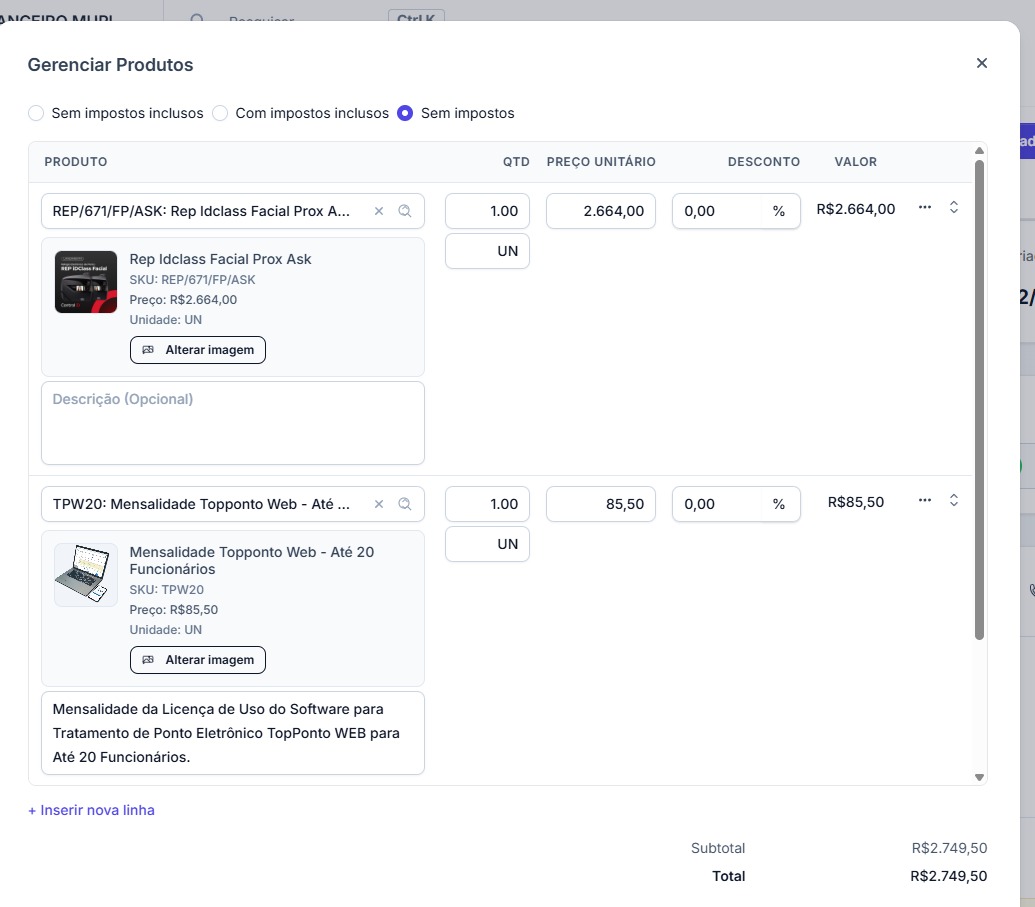The width and height of the screenshot is (1035, 907).
Task: Select the 'Sem impostos' radio option
Action: tap(405, 113)
